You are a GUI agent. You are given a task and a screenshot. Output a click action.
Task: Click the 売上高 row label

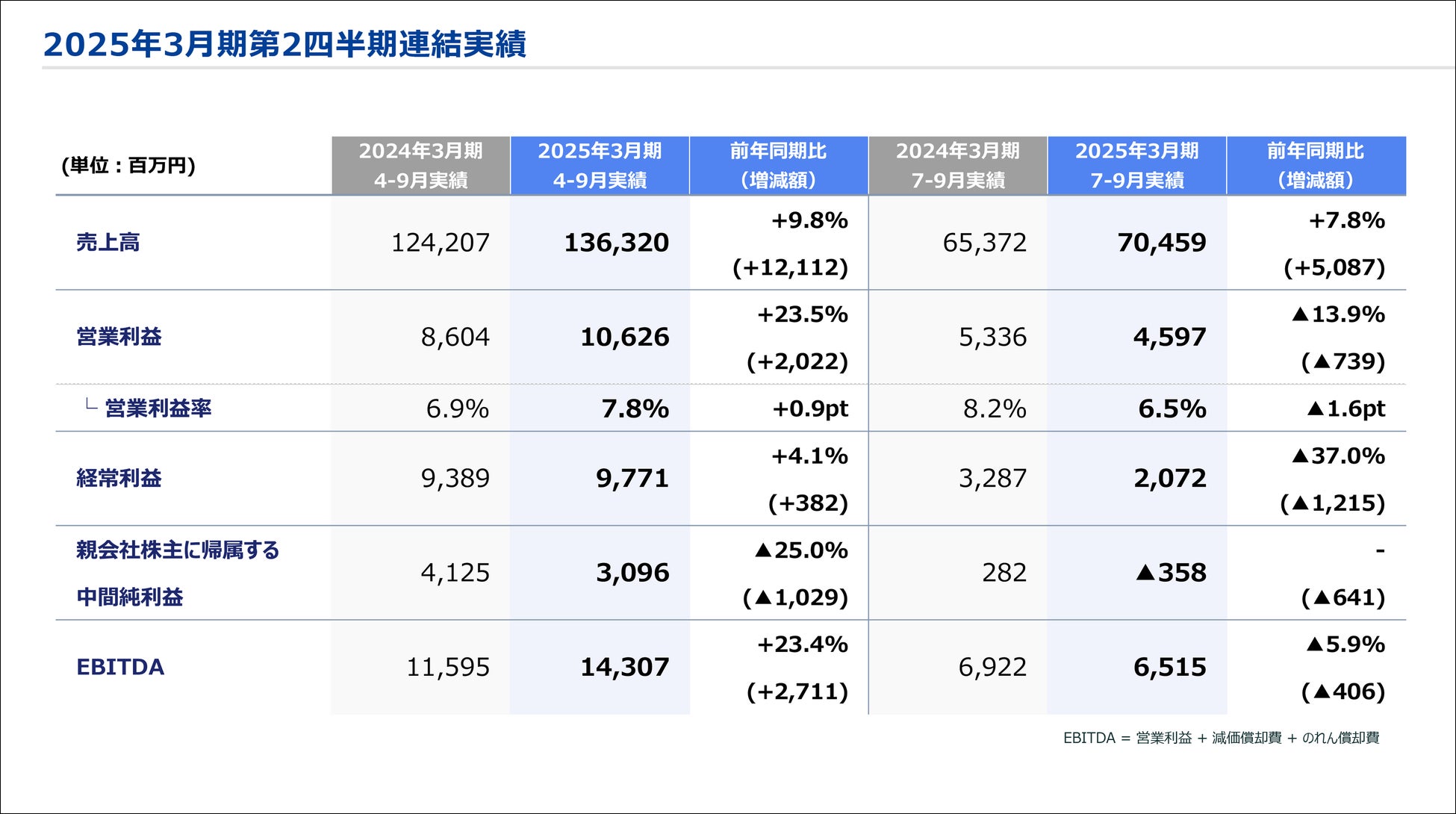coord(108,243)
